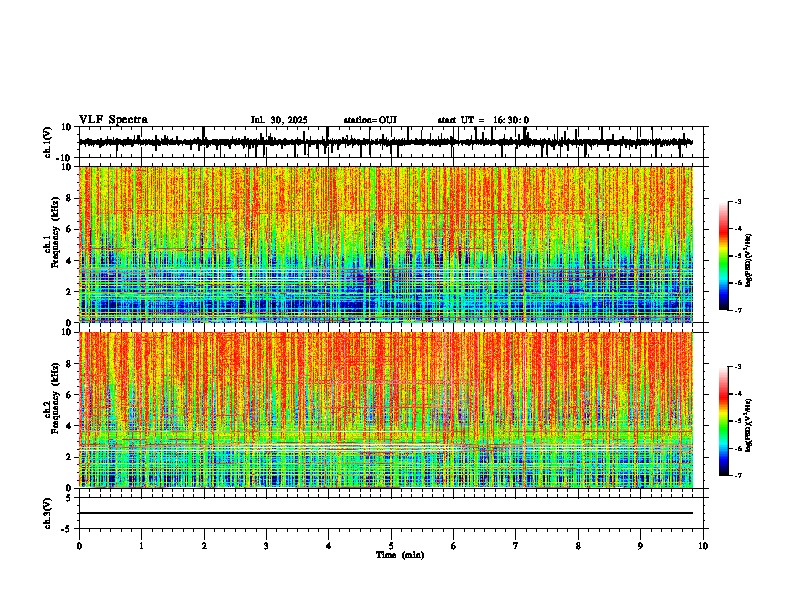Click the ch.1 spectrogram plot
Screen dimensions: 792x612
(x=386, y=244)
